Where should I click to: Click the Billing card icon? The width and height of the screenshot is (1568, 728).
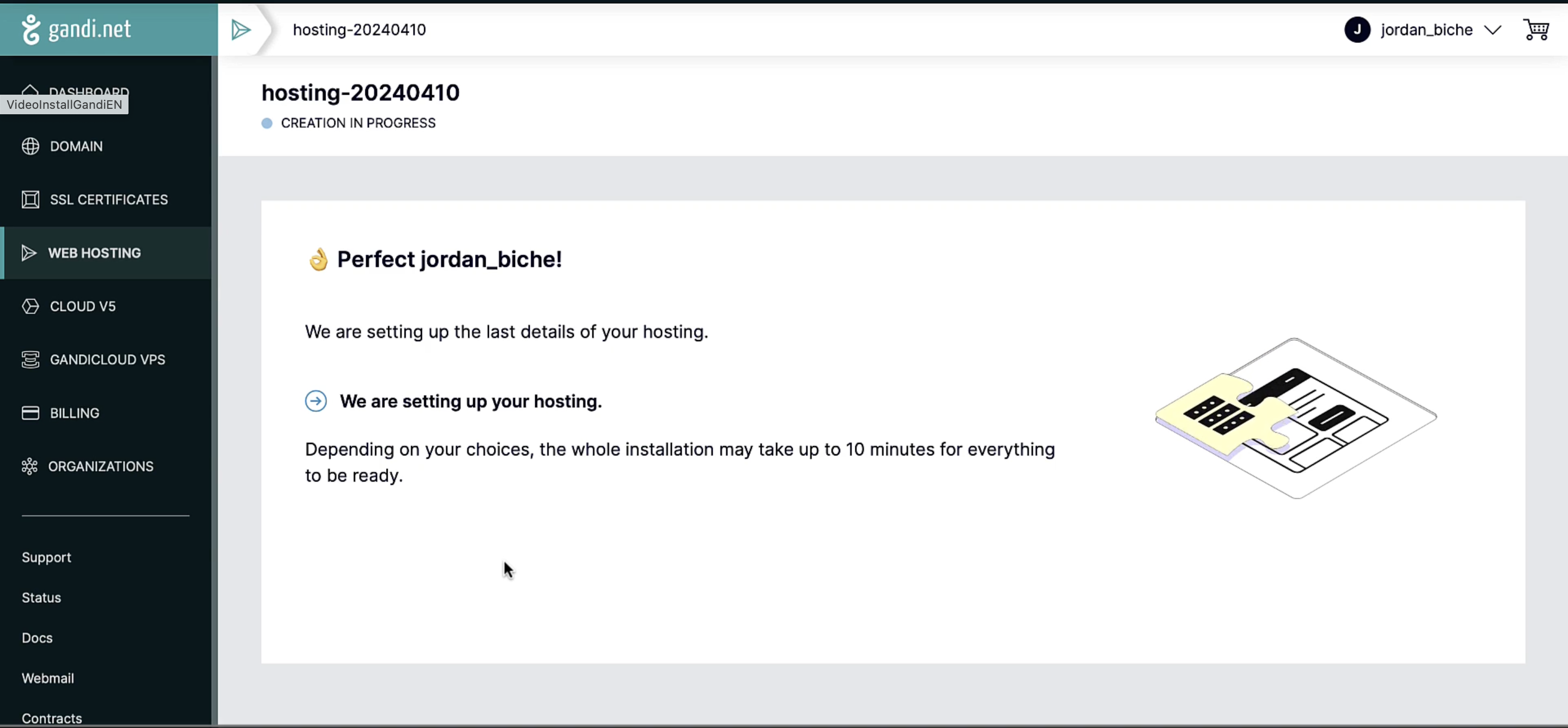[x=30, y=413]
